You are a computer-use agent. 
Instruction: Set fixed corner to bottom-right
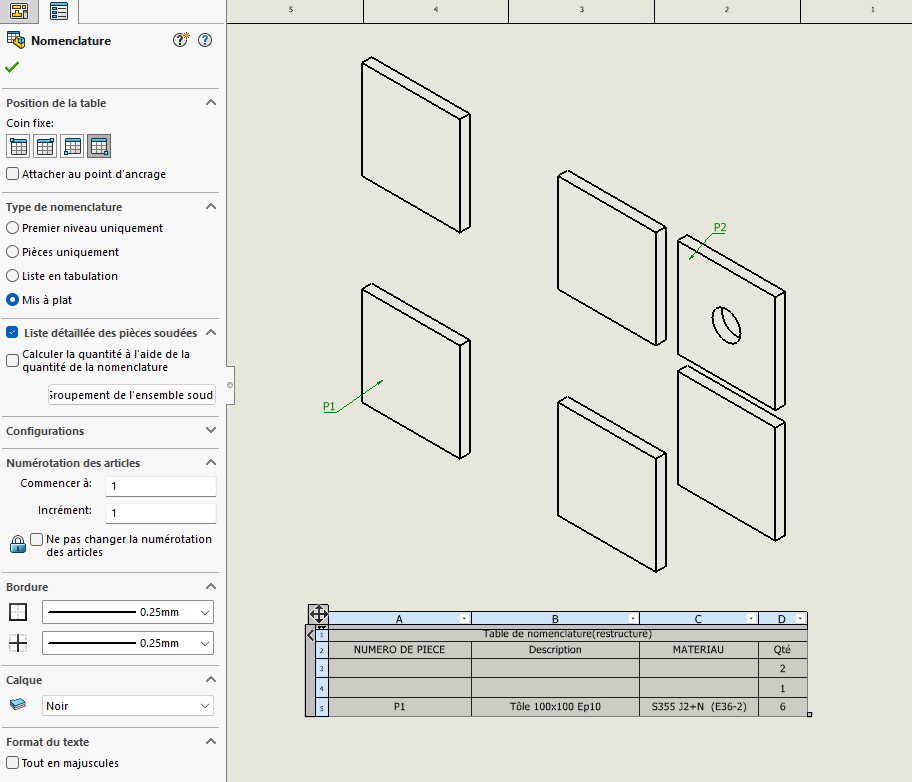(99, 147)
